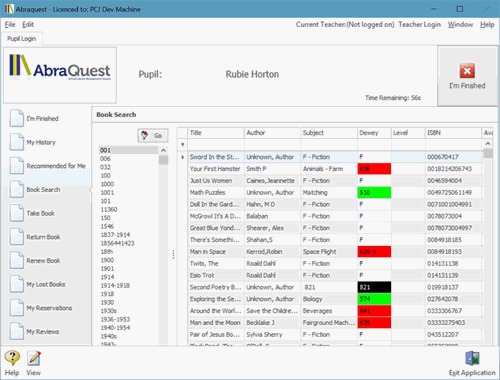Click the Go search button
The image size is (500, 380).
pyautogui.click(x=153, y=135)
